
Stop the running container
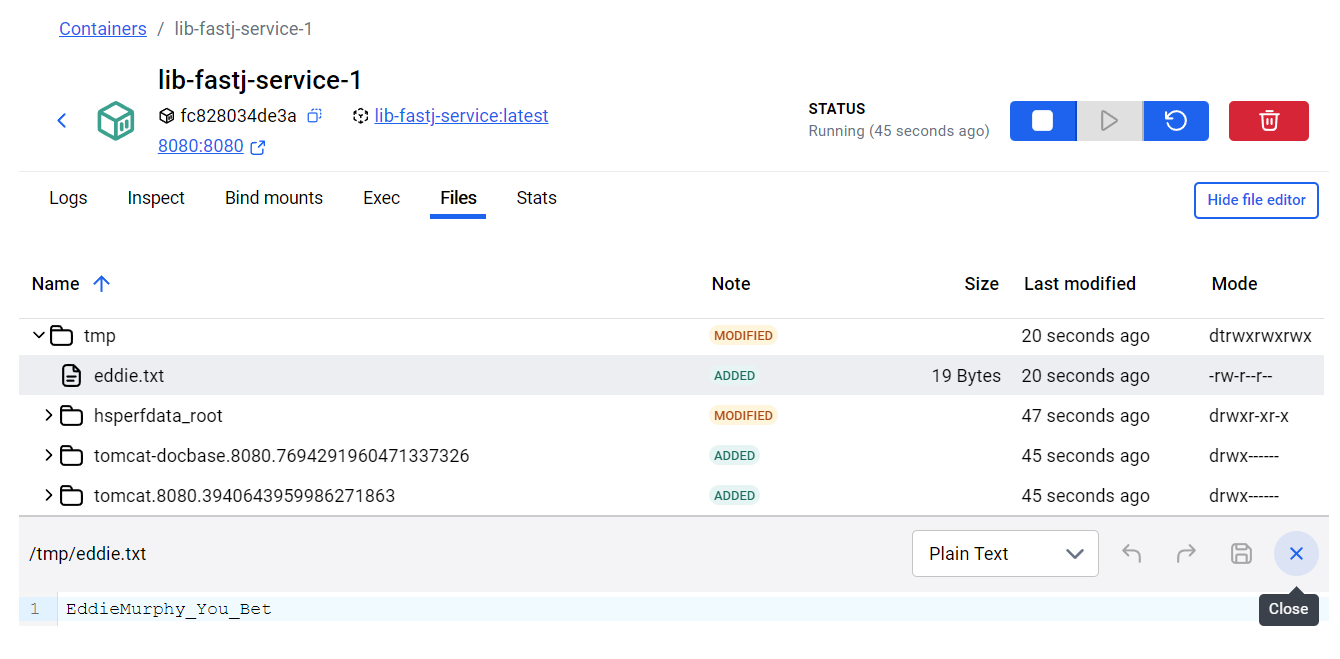1042,121
